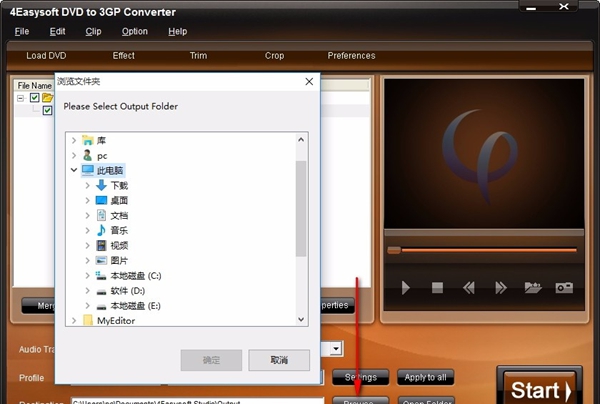Play the preview video

(406, 287)
